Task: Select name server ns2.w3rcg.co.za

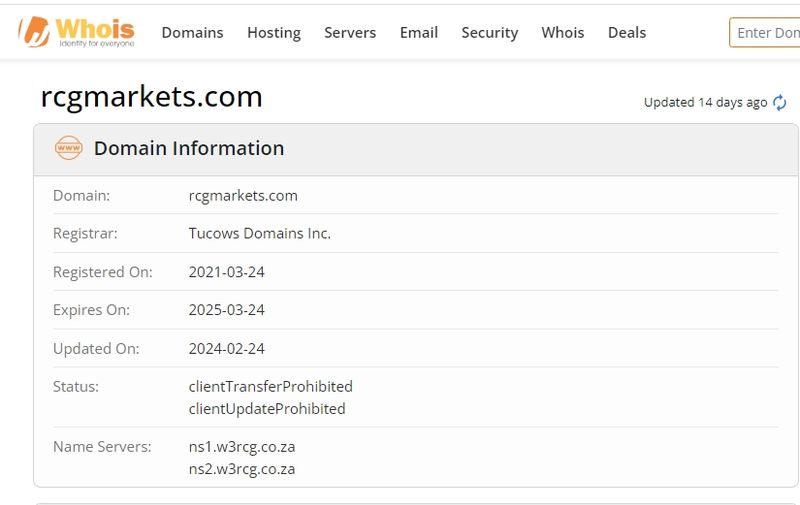Action: coord(242,469)
